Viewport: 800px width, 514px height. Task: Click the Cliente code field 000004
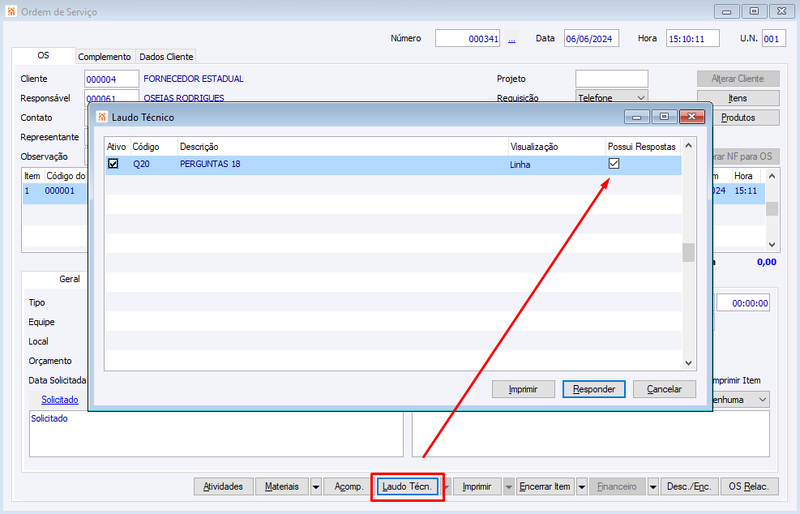(111, 79)
